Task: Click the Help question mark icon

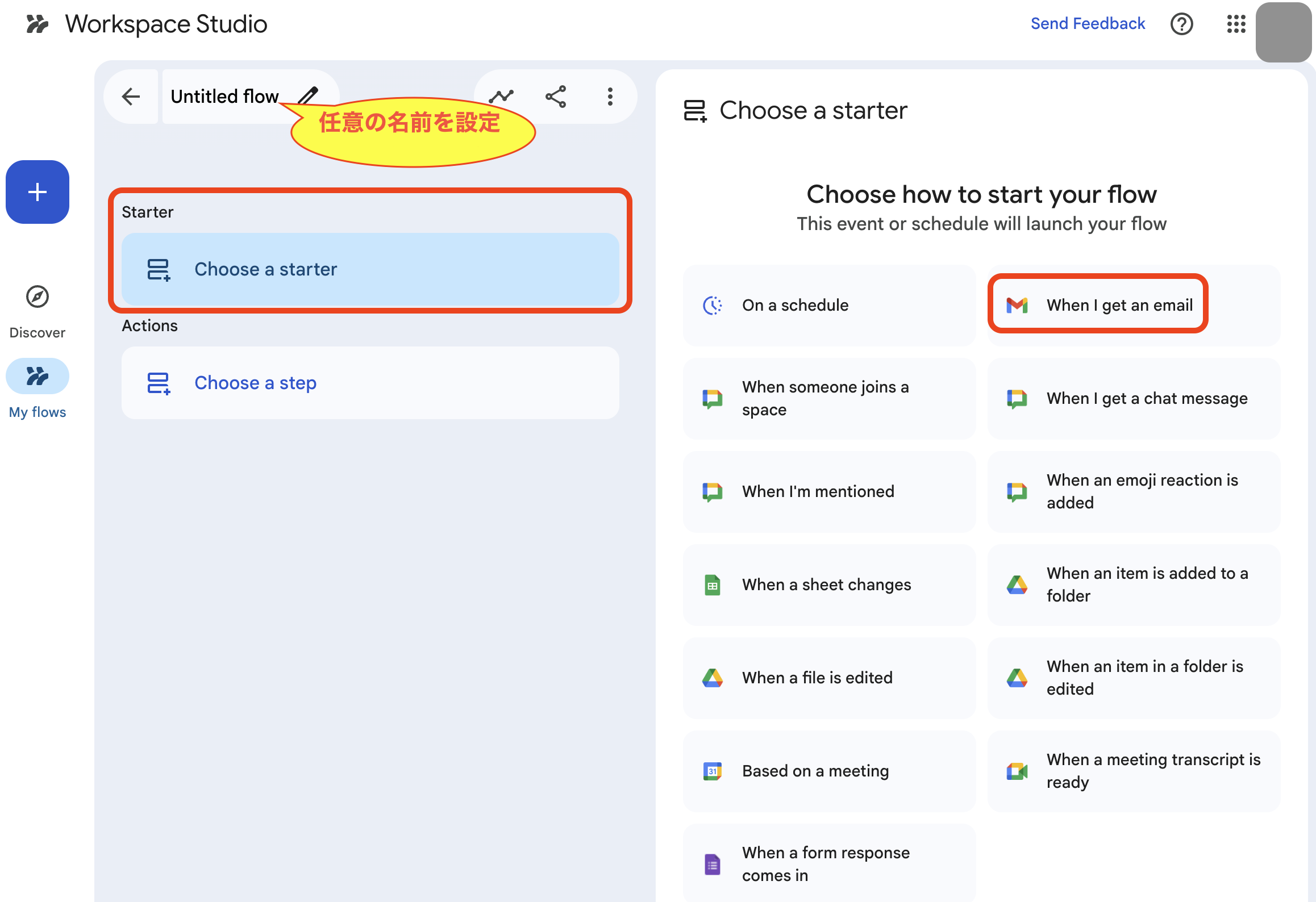Action: click(1182, 24)
